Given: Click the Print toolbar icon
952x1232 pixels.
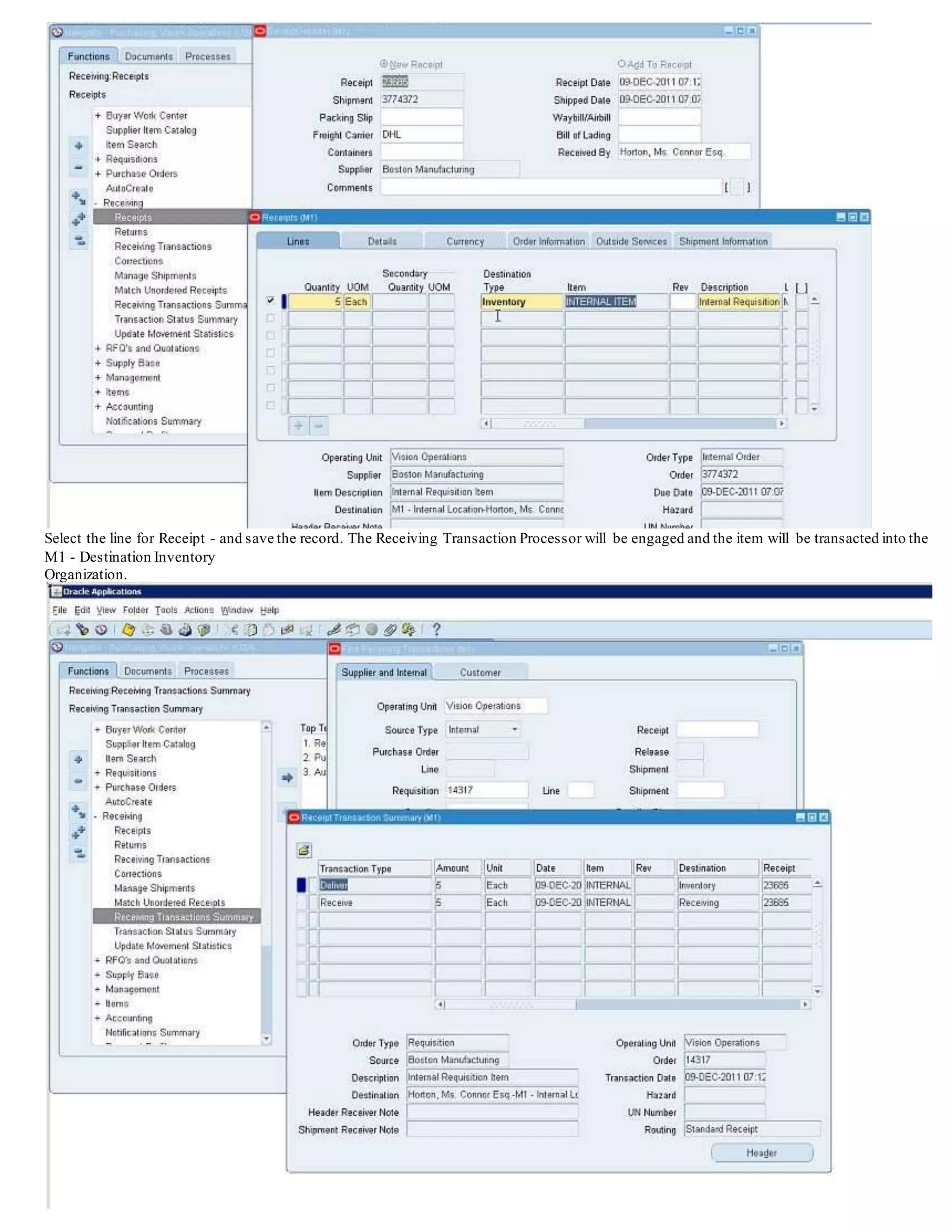Looking at the screenshot, I should [x=185, y=629].
